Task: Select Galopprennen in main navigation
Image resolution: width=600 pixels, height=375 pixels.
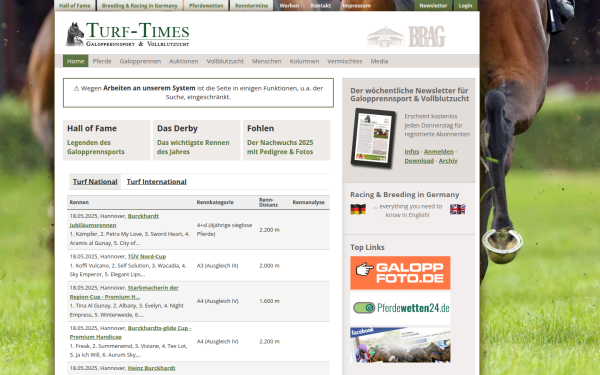Action: [140, 61]
